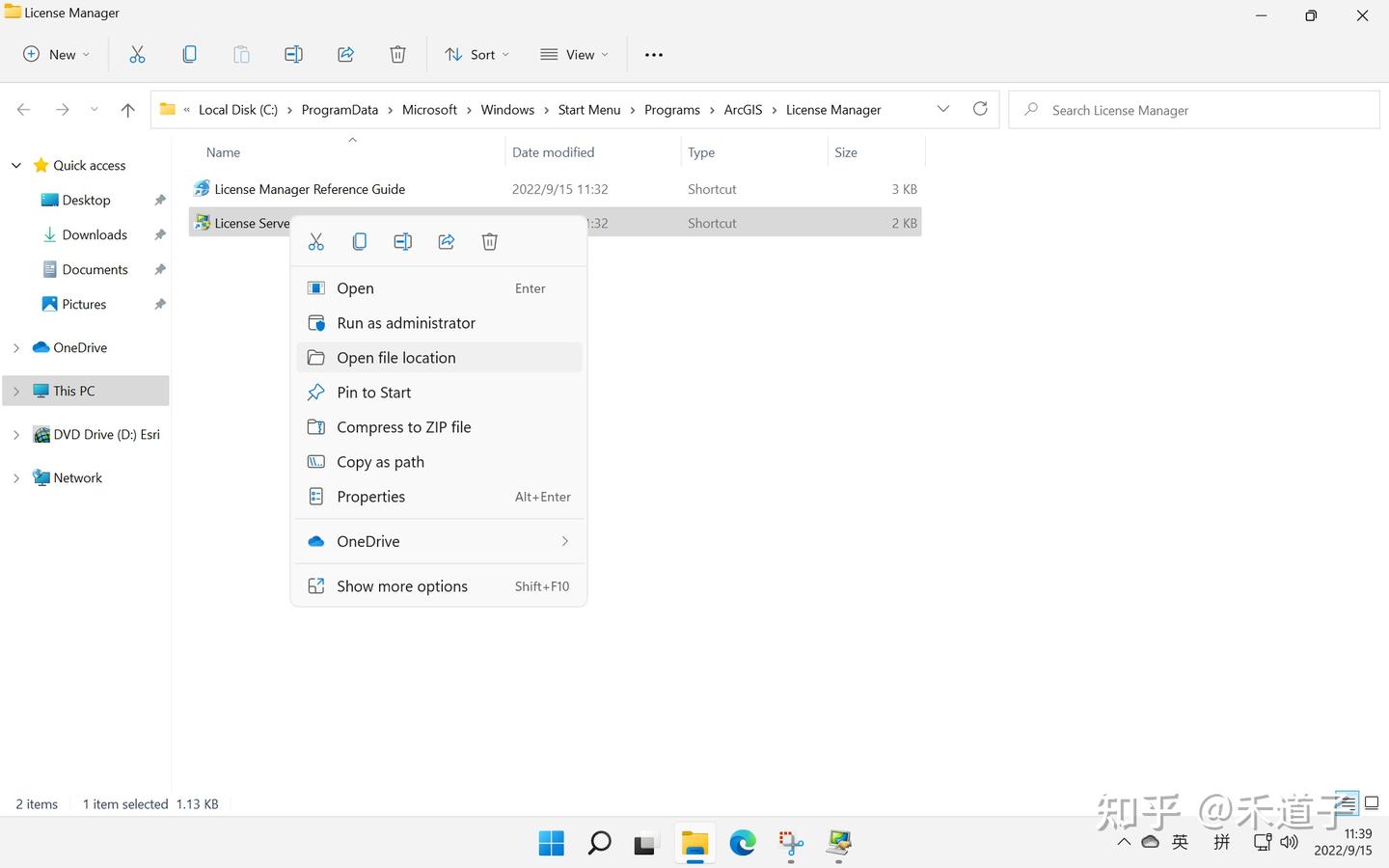Pin License Server shortcut to Start
This screenshot has height=868, width=1389.
click(x=374, y=392)
